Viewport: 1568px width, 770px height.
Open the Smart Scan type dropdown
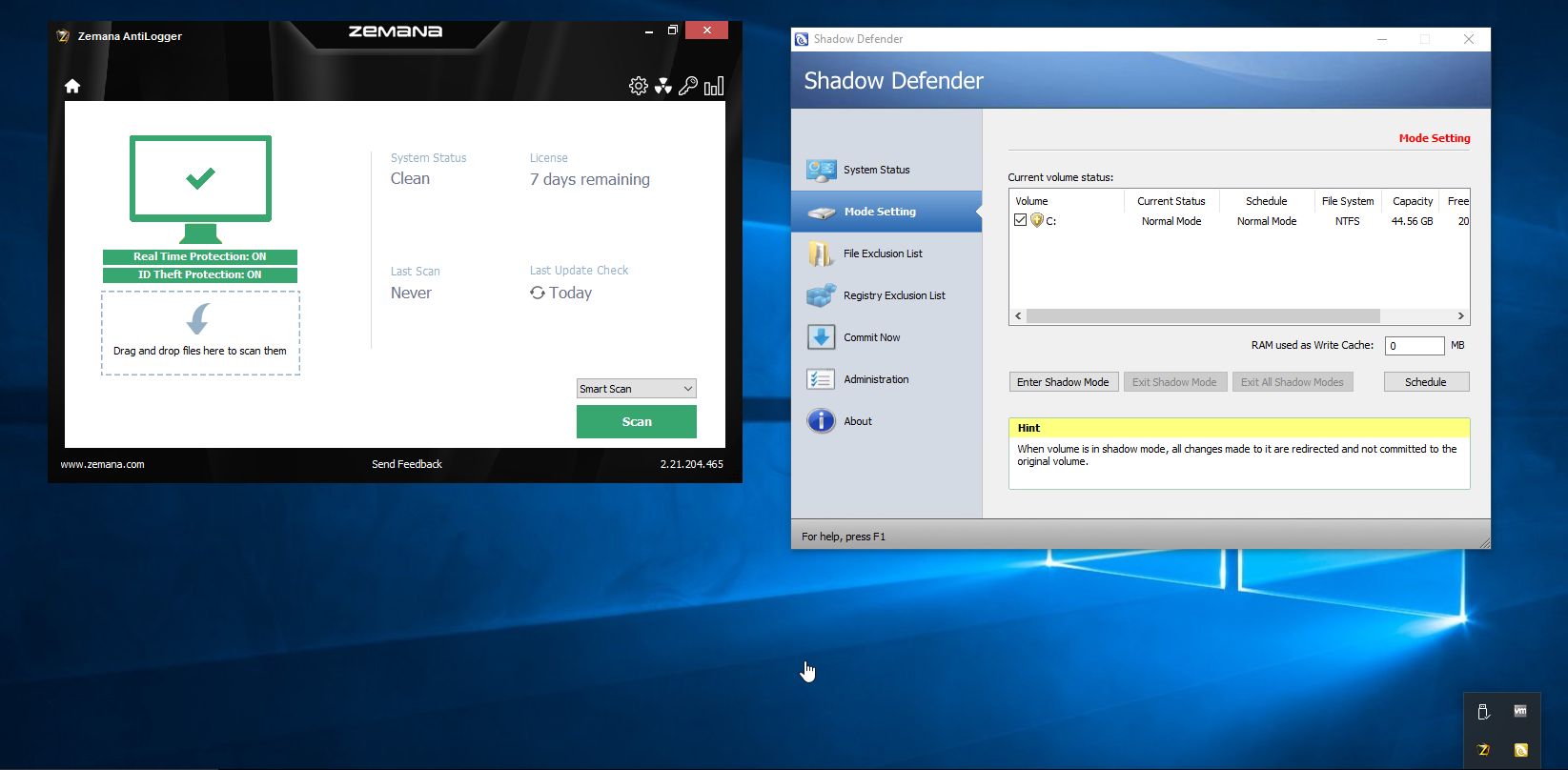point(637,389)
